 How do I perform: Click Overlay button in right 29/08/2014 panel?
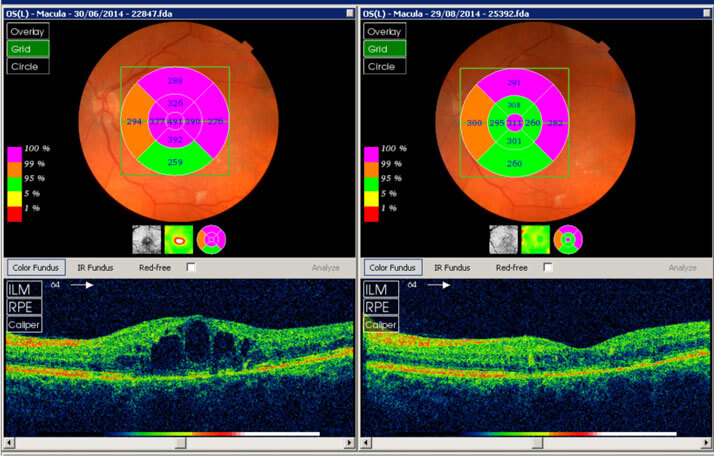tap(384, 31)
